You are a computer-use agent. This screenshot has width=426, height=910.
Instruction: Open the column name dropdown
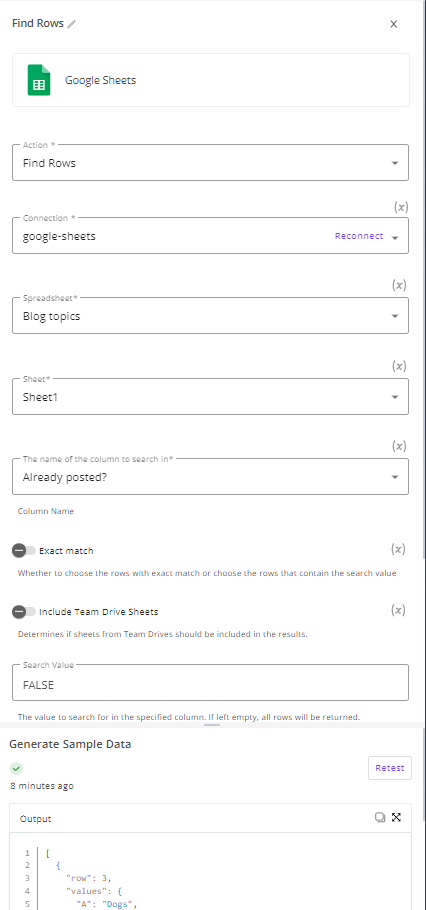(210, 476)
